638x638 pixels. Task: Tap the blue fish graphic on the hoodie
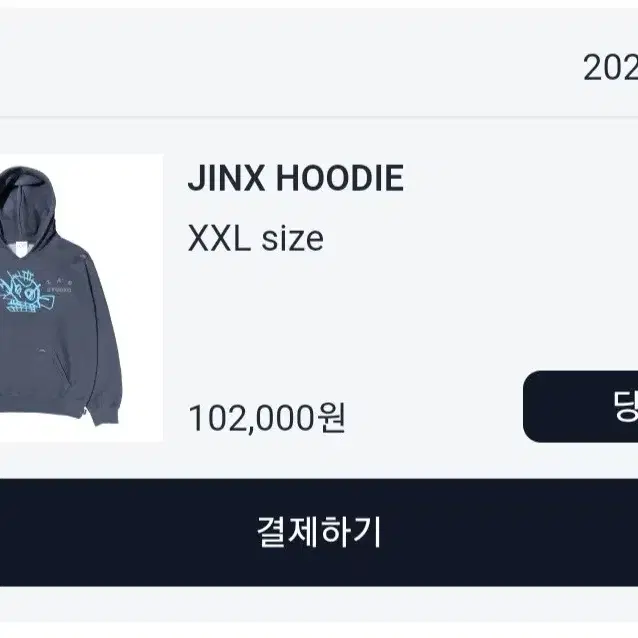click(28, 292)
